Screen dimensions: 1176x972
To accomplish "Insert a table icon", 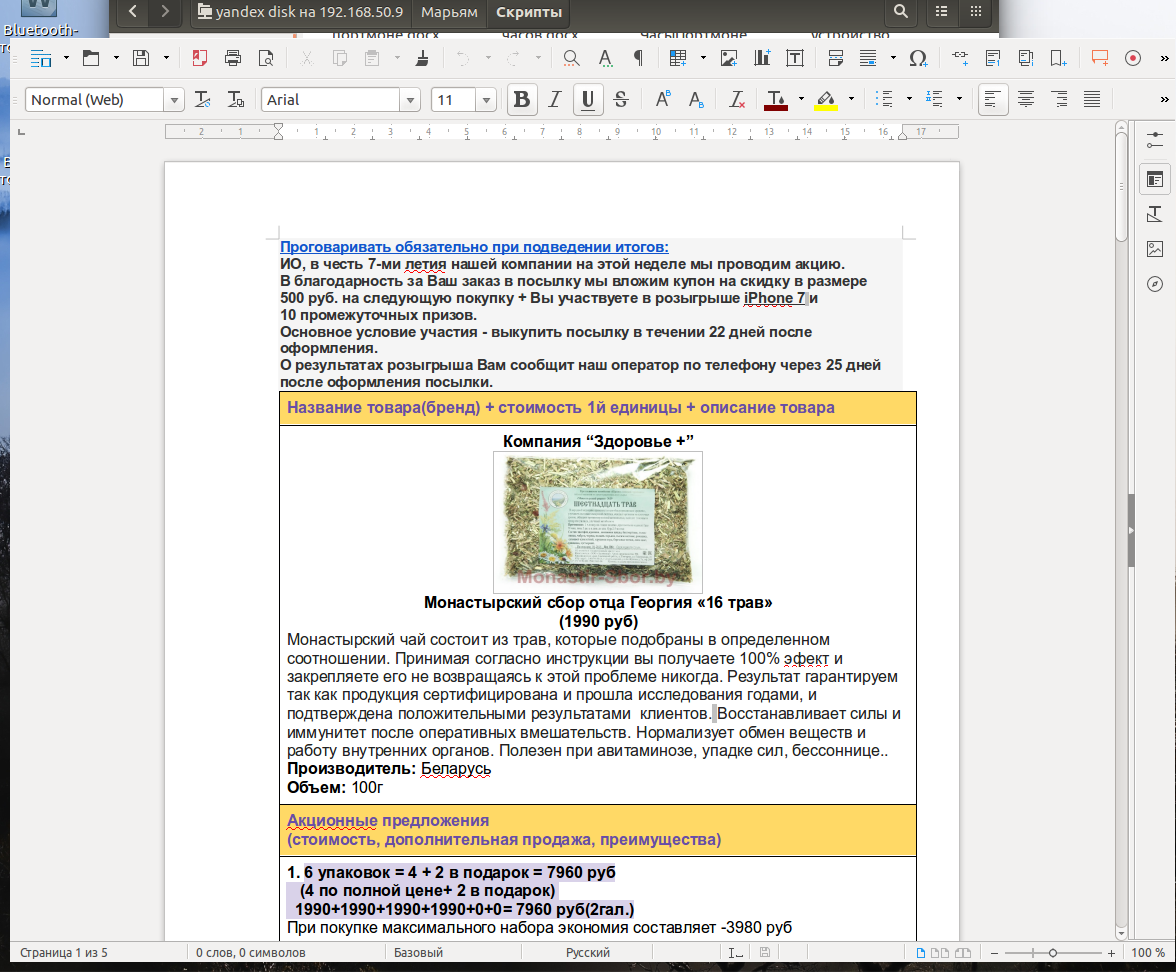I will click(678, 58).
